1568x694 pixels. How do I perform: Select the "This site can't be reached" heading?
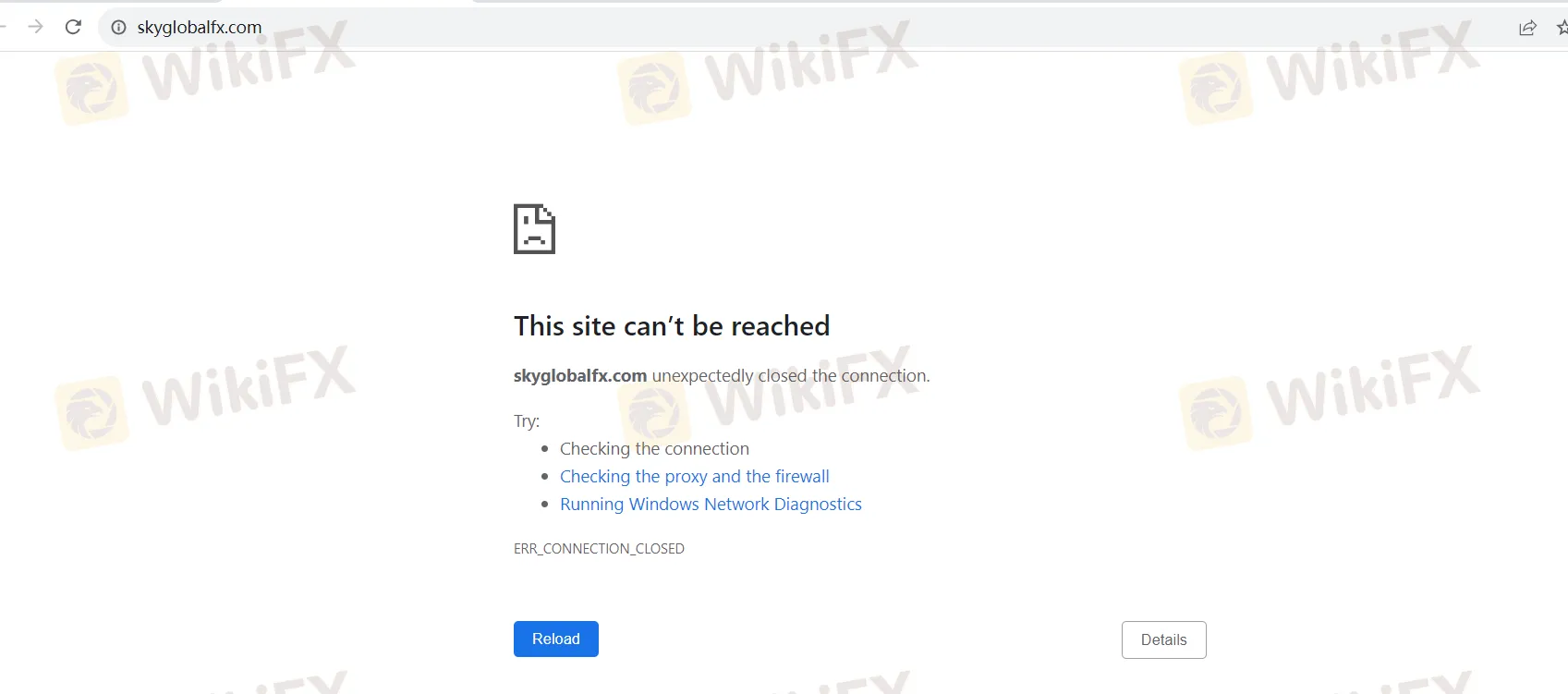point(672,326)
